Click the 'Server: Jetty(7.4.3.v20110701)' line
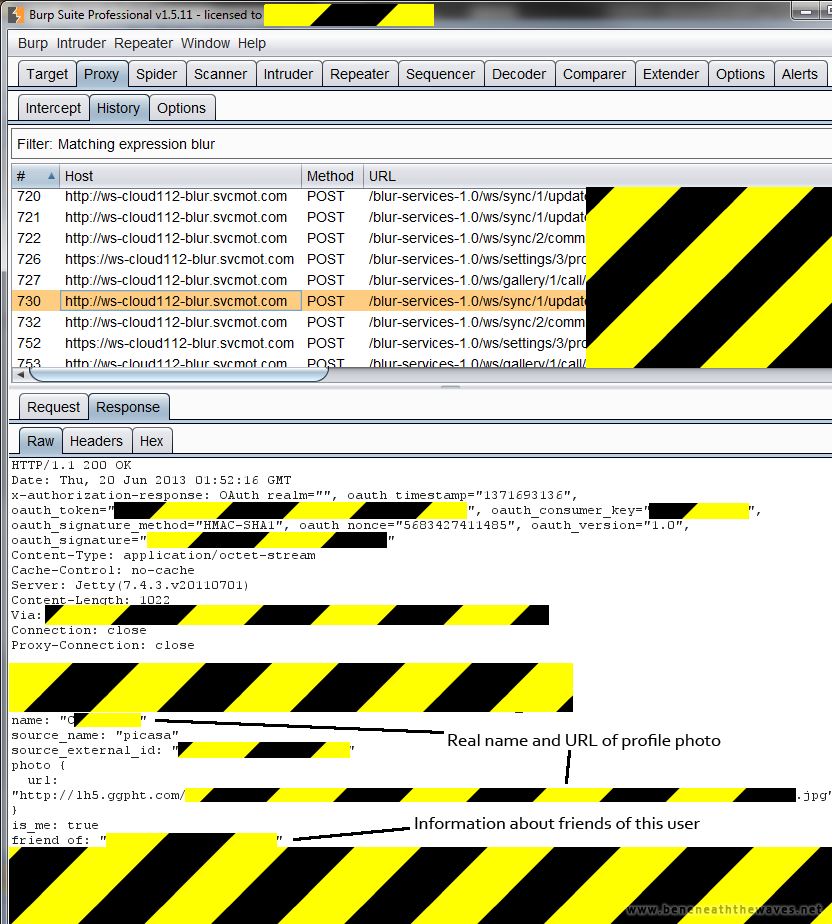The width and height of the screenshot is (832, 924). [x=130, y=586]
